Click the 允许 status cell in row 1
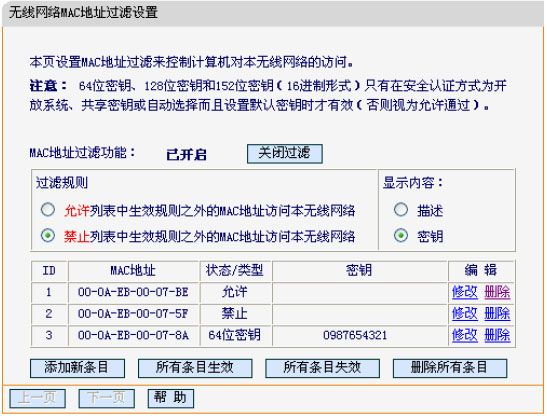This screenshot has height=416, width=547. pyautogui.click(x=235, y=292)
